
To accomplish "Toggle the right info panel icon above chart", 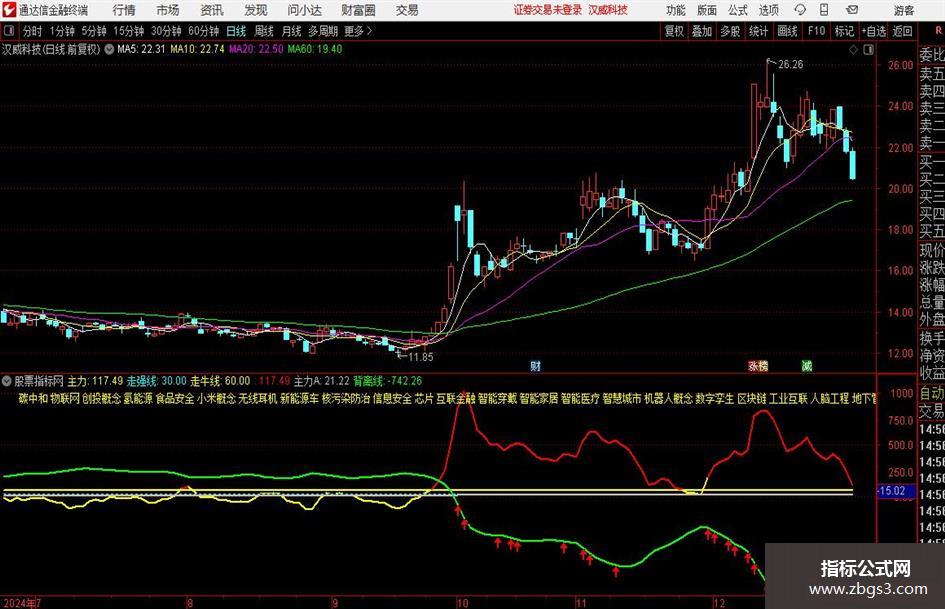I will tap(868, 50).
